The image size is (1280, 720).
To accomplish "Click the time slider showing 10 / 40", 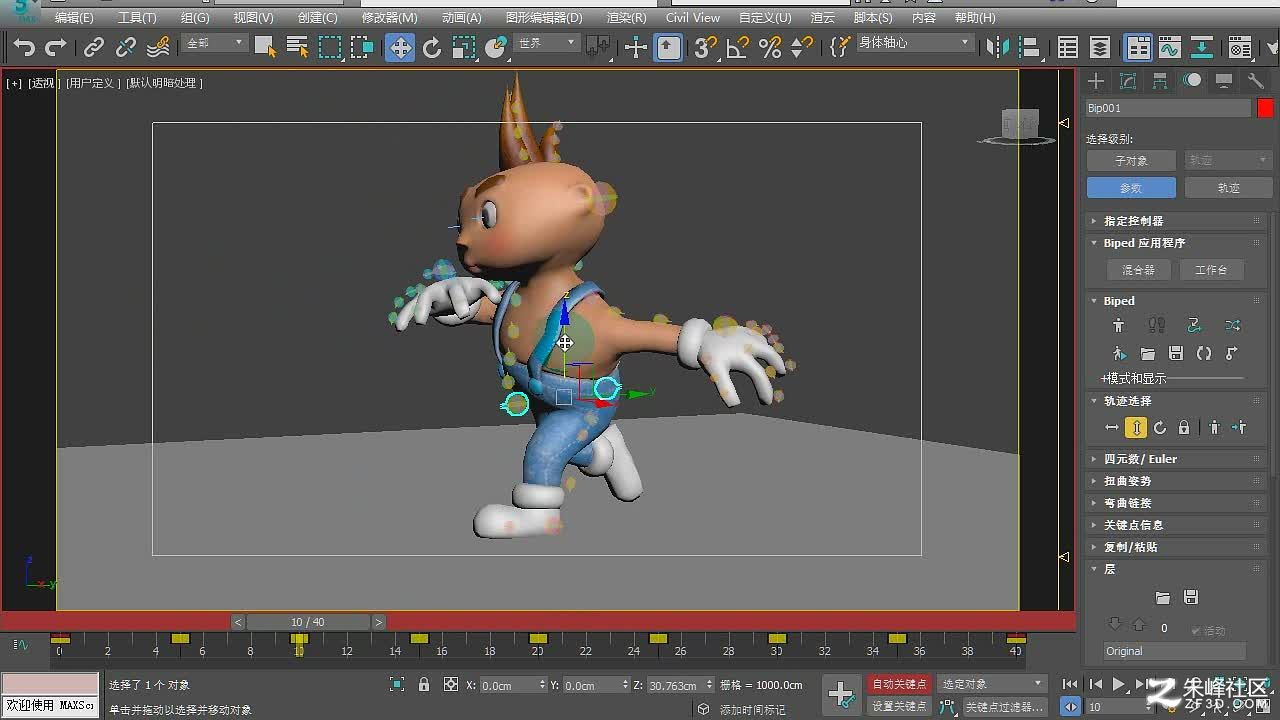I will (x=308, y=622).
